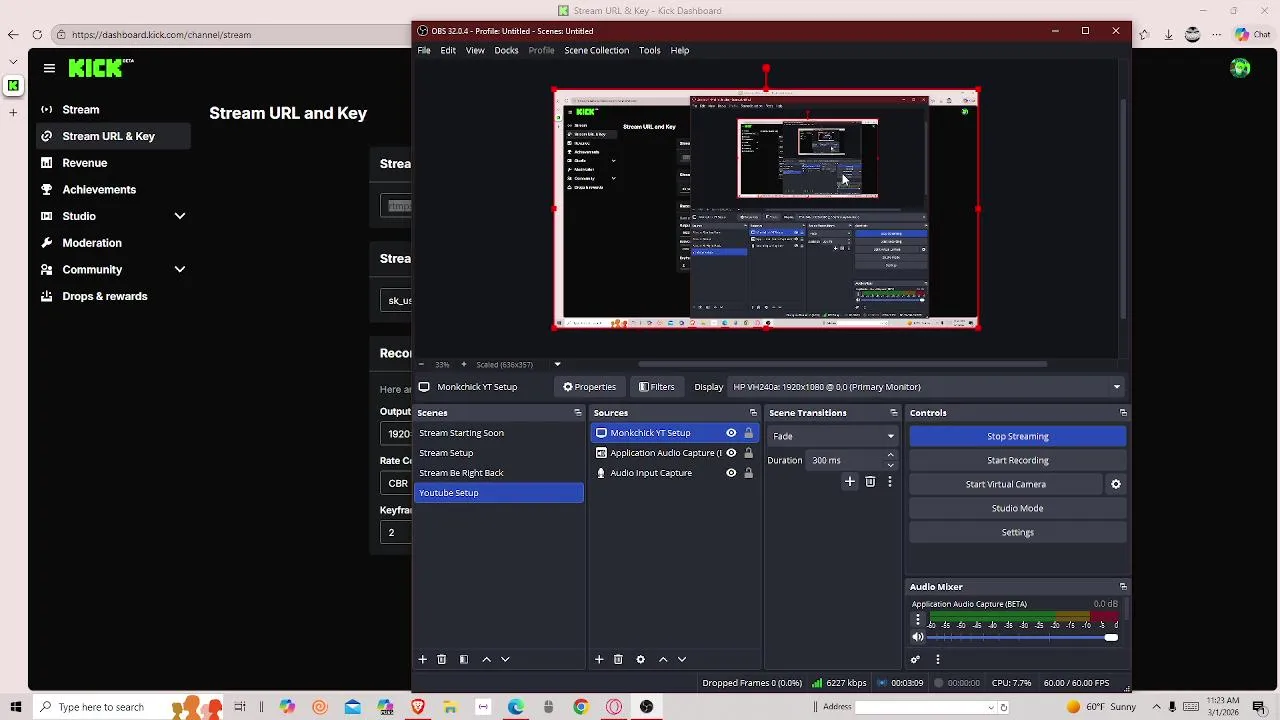Open the Tools menu in OBS
This screenshot has height=720, width=1280.
[x=649, y=50]
